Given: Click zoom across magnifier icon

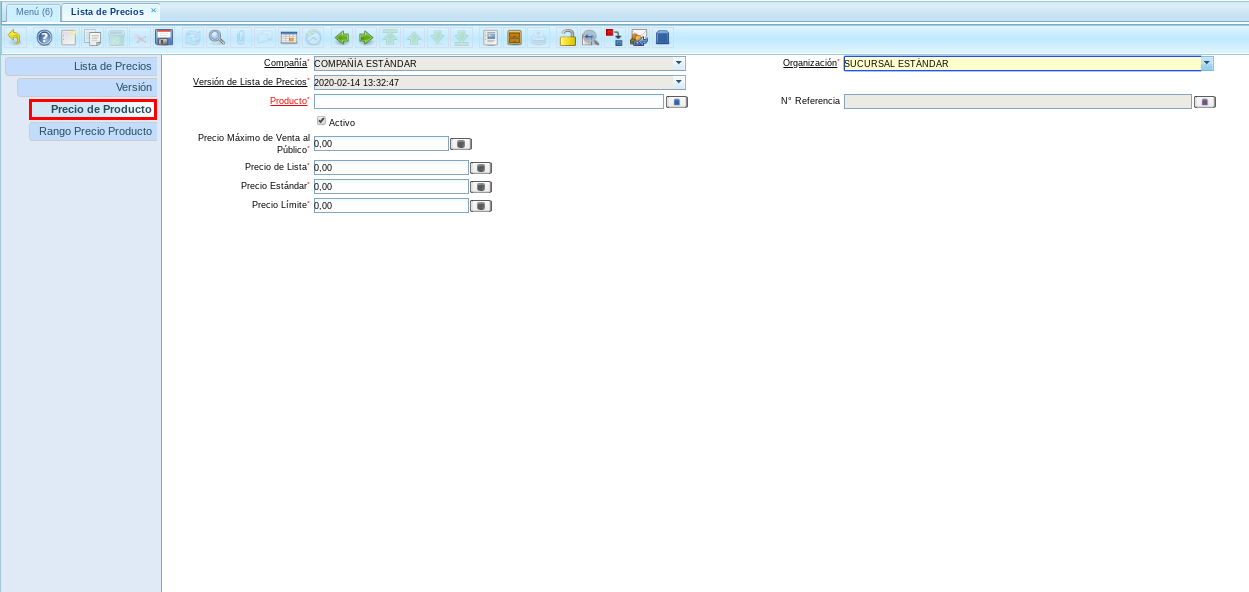Looking at the screenshot, I should click(x=591, y=38).
